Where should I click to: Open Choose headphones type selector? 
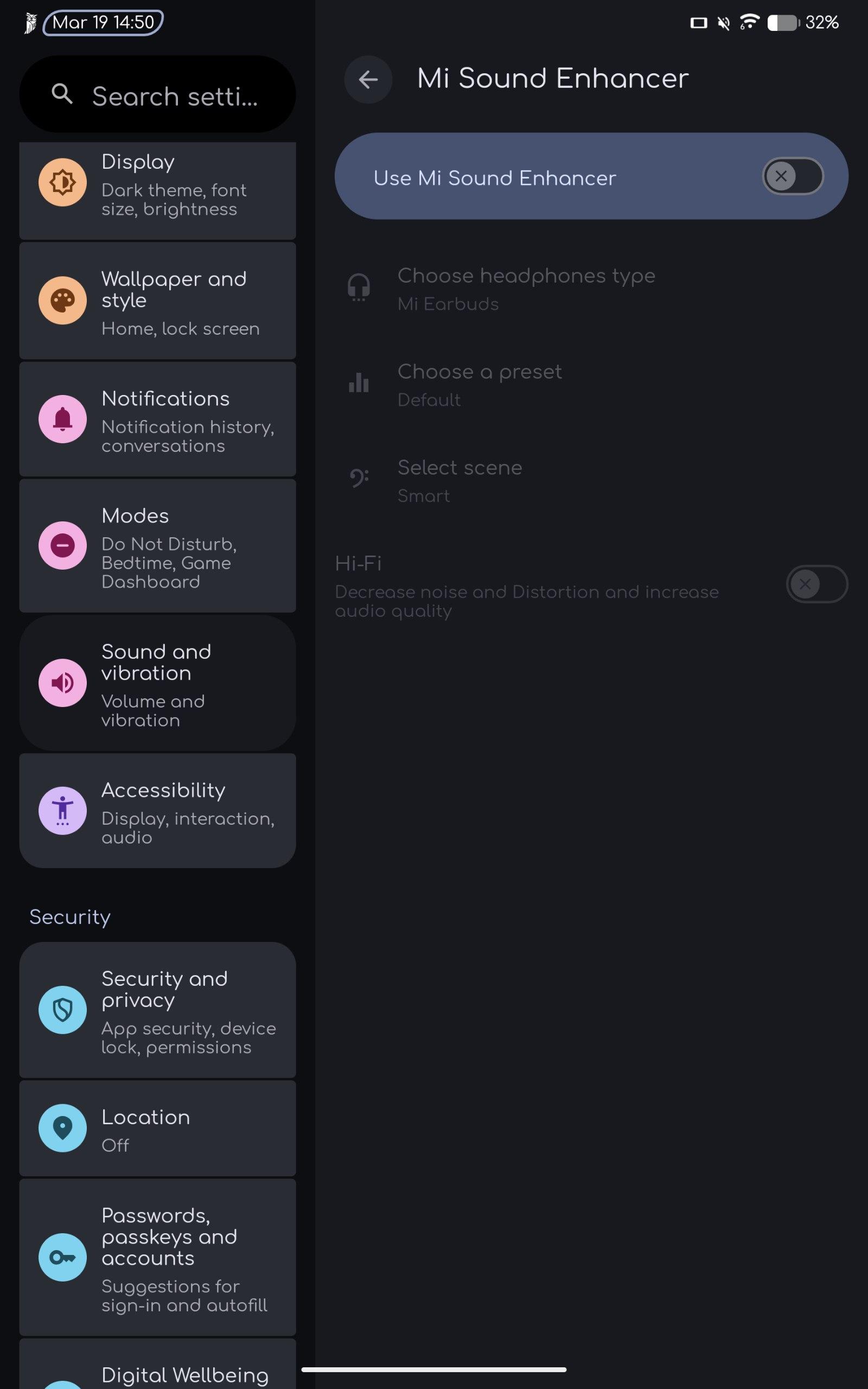526,289
